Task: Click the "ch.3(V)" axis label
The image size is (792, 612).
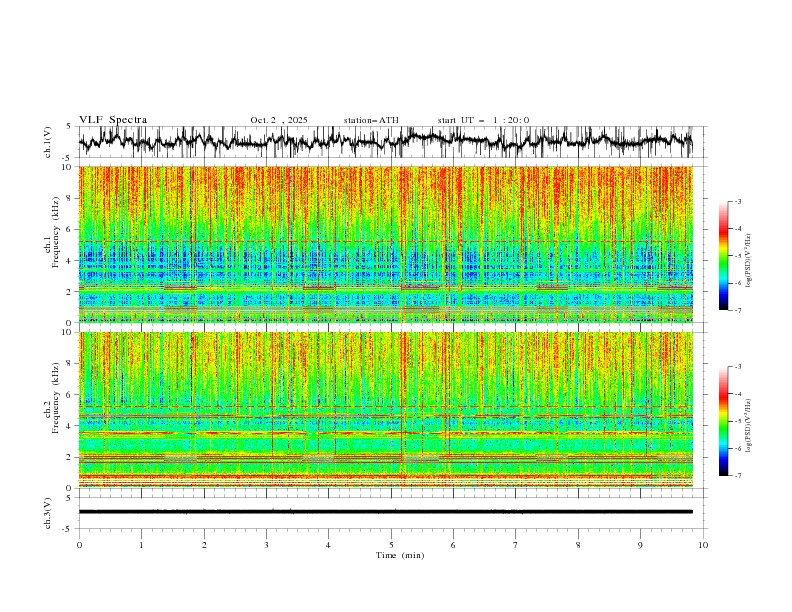Action: tap(48, 513)
